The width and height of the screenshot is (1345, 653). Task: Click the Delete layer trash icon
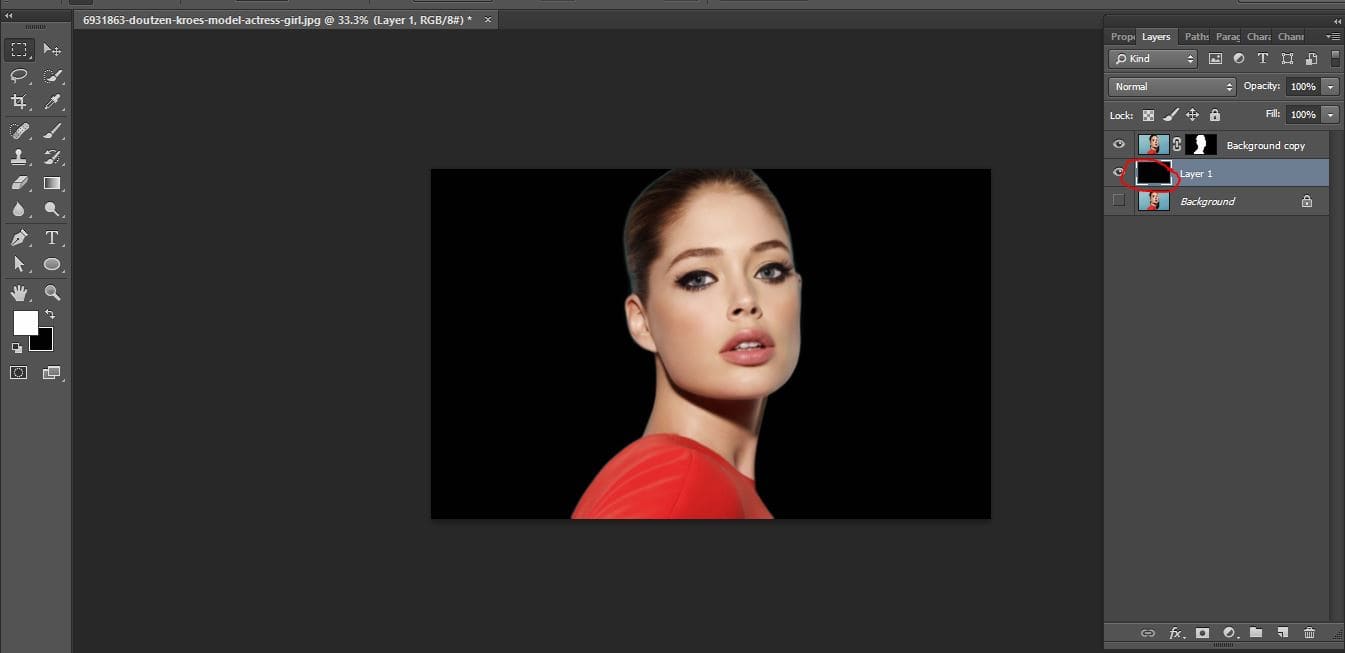(1309, 632)
